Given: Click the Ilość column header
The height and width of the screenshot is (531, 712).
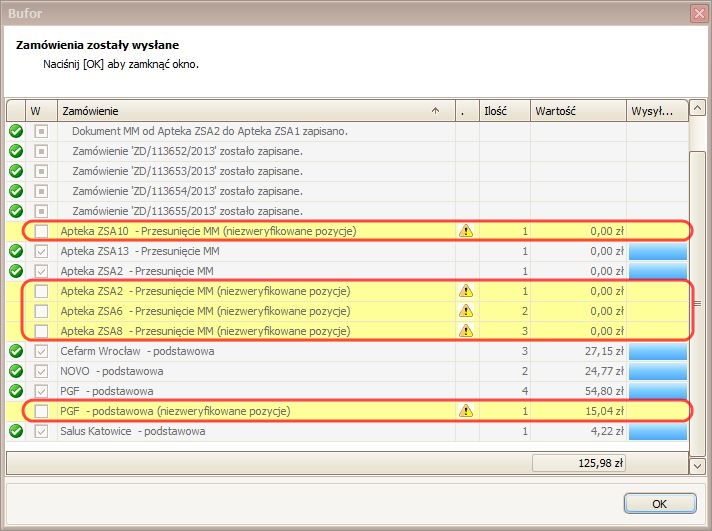Looking at the screenshot, I should (503, 111).
